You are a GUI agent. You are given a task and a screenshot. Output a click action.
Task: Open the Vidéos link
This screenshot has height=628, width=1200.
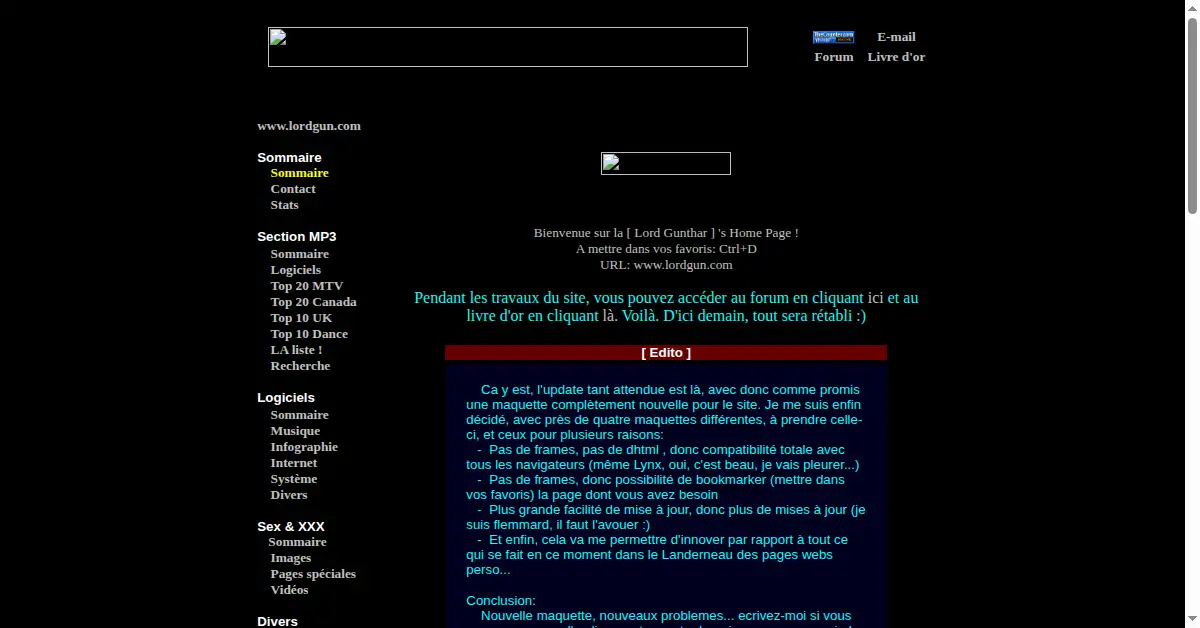289,590
